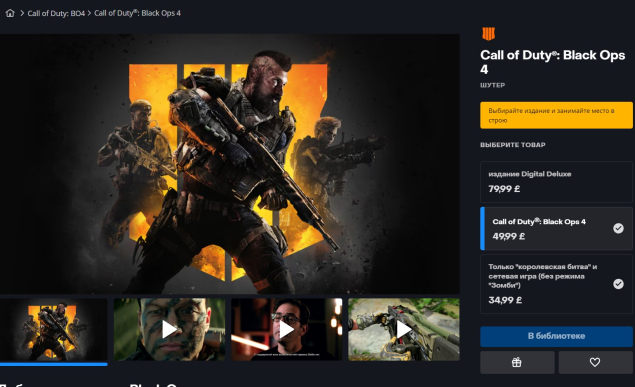635x387 pixels.
Task: Open the gift purchase icon button
Action: coord(517,362)
